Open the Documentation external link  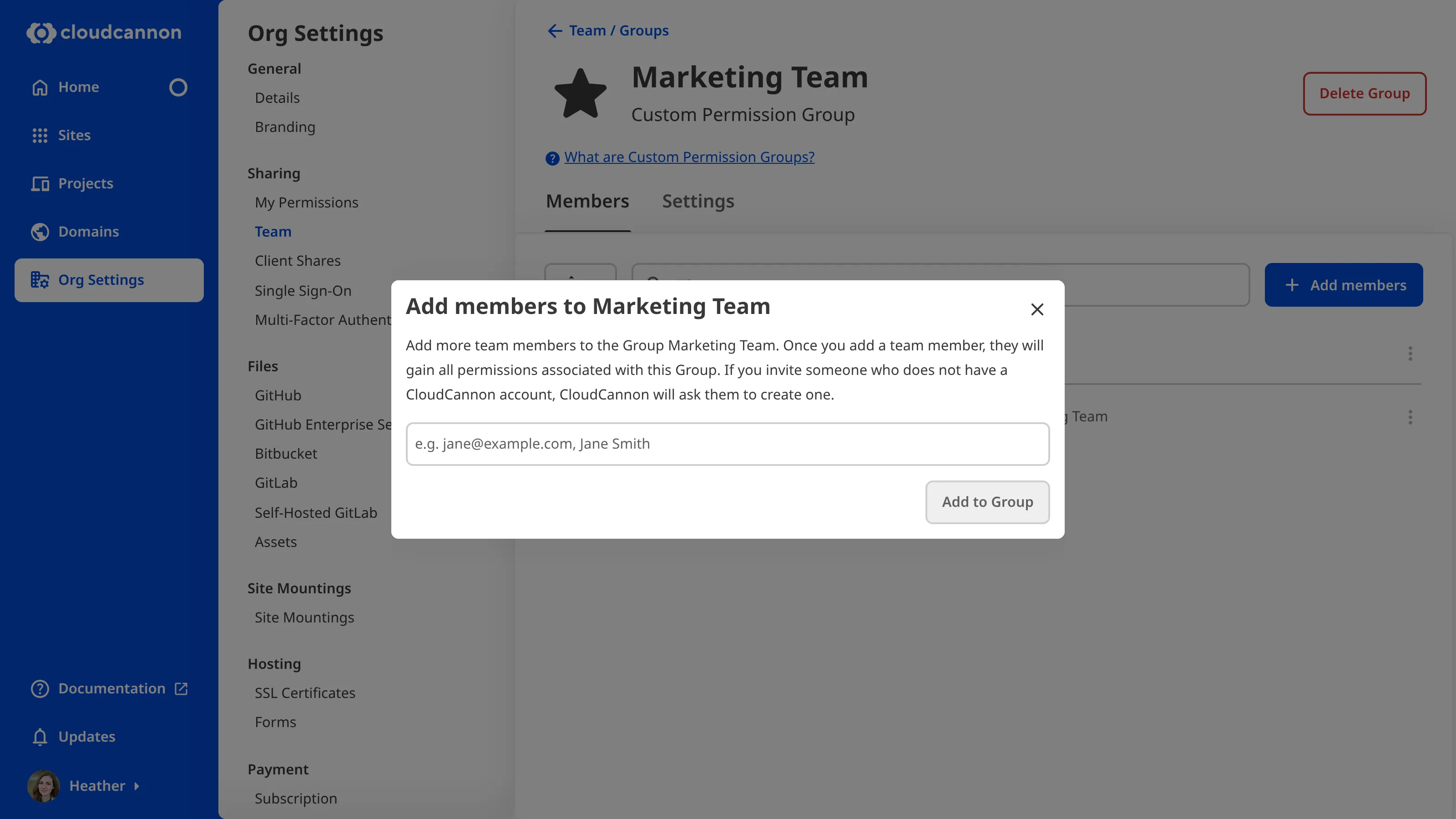tap(109, 688)
